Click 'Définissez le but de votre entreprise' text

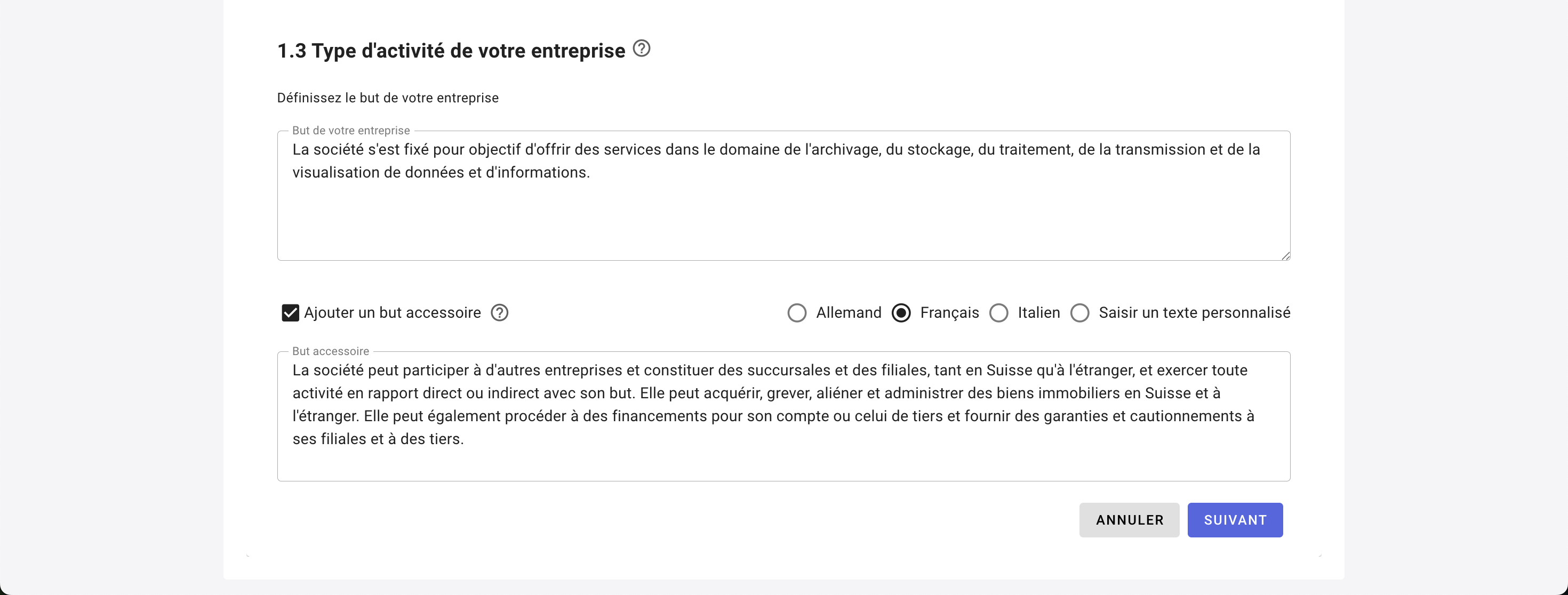pos(388,98)
